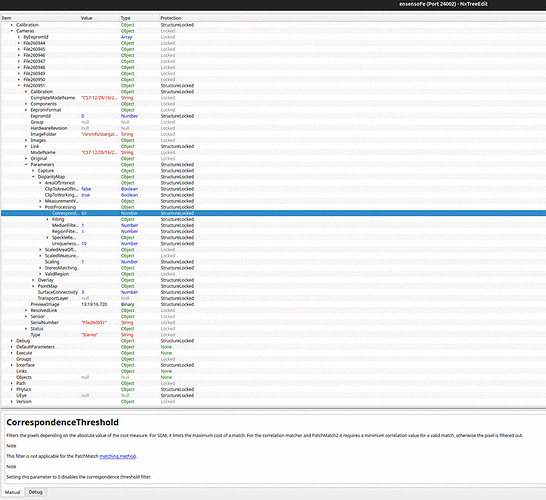The width and height of the screenshot is (546, 500).
Task: Select the Original tree item
Action: [39, 158]
